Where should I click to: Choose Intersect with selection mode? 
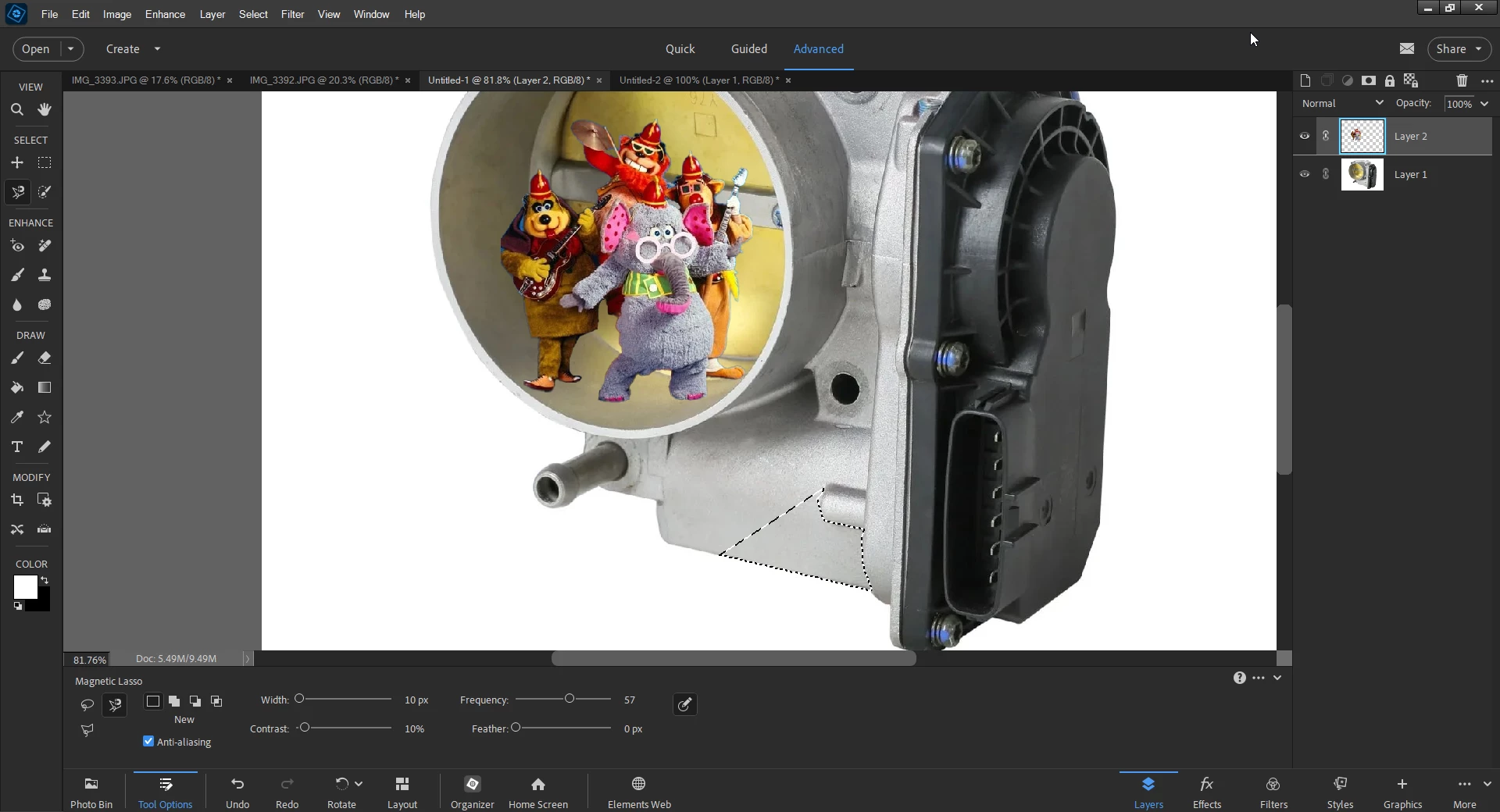(216, 701)
